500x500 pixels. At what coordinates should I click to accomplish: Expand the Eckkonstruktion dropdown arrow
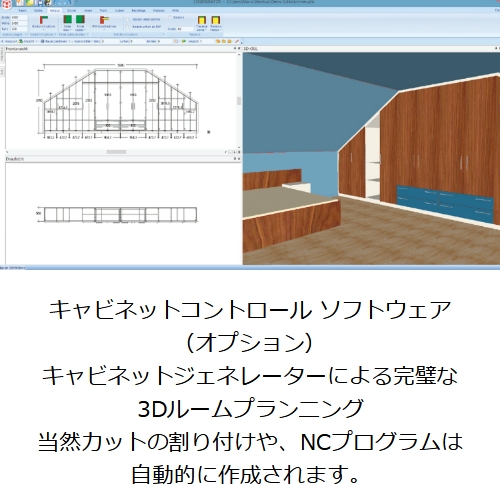pos(43,30)
